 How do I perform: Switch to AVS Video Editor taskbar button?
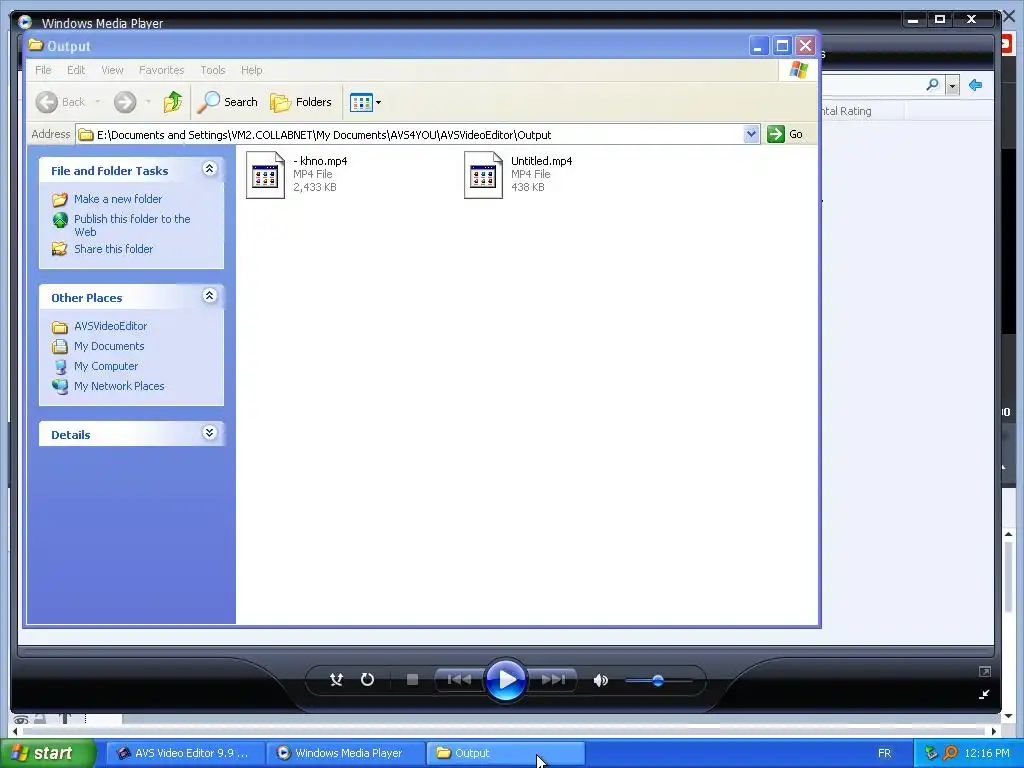(185, 753)
